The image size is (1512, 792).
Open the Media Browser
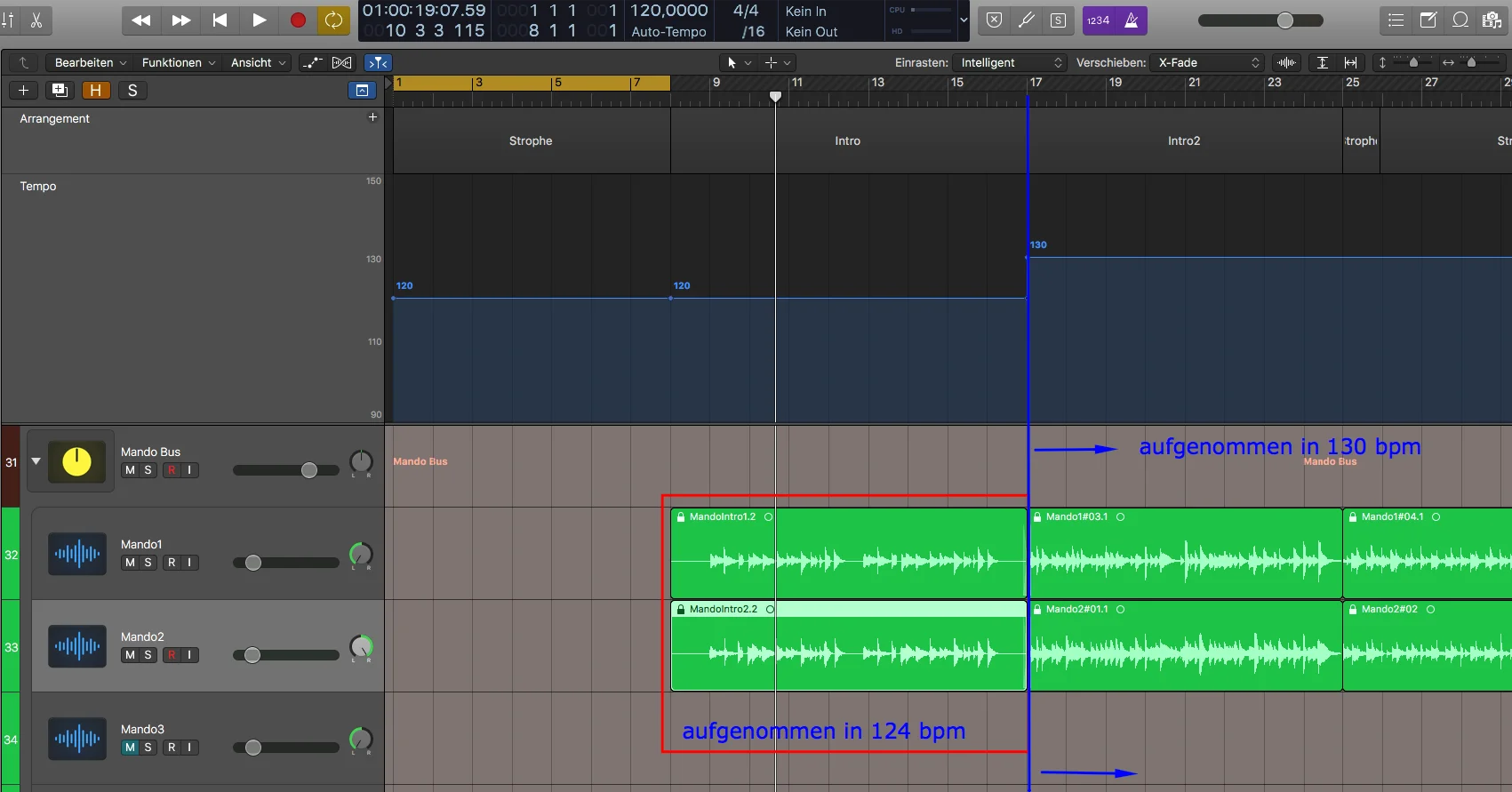click(1492, 20)
